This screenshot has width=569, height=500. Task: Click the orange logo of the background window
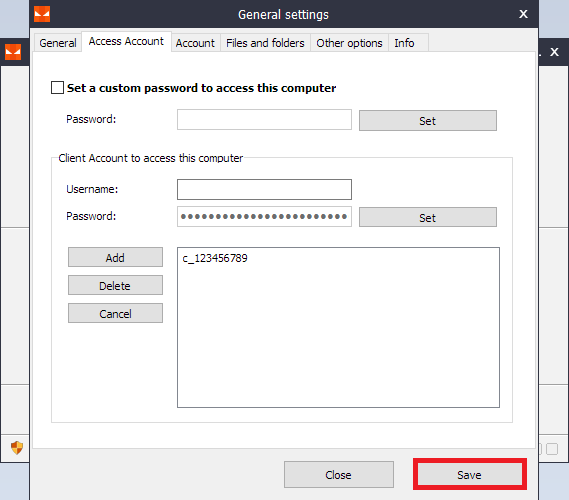[x=13, y=52]
